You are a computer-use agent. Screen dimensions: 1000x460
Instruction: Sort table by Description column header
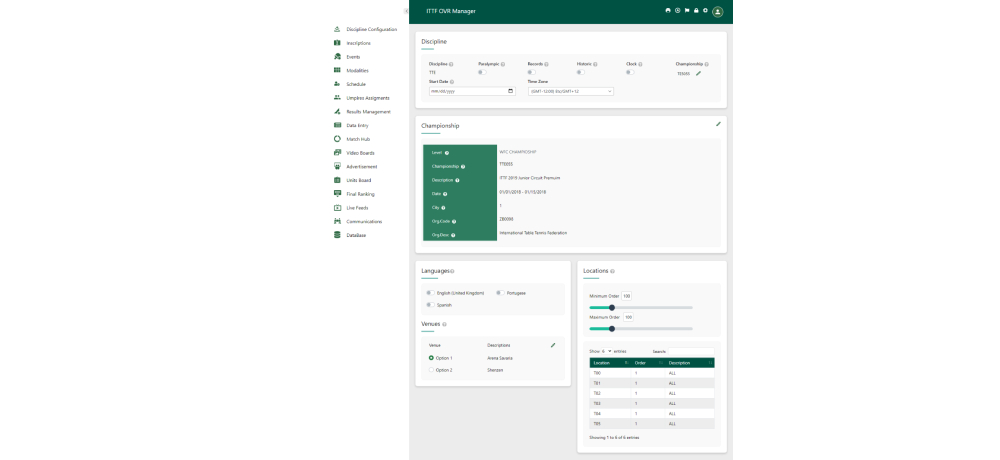(x=690, y=362)
